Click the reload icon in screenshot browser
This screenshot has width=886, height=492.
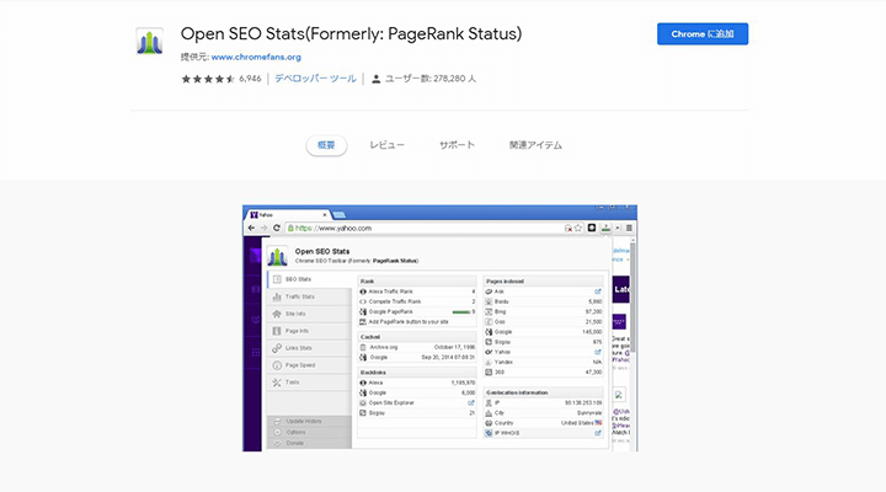click(x=276, y=228)
